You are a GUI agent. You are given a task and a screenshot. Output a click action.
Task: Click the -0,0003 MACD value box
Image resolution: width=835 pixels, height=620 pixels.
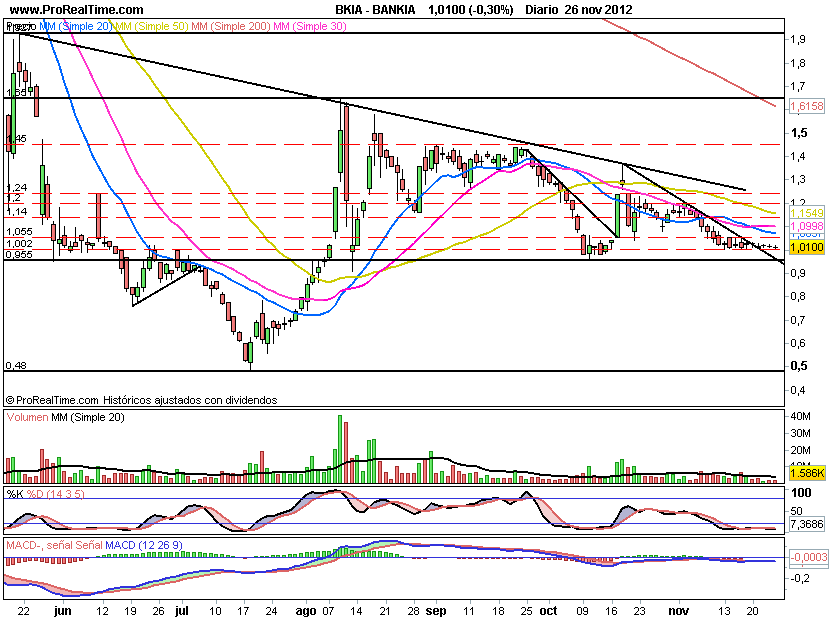click(808, 557)
